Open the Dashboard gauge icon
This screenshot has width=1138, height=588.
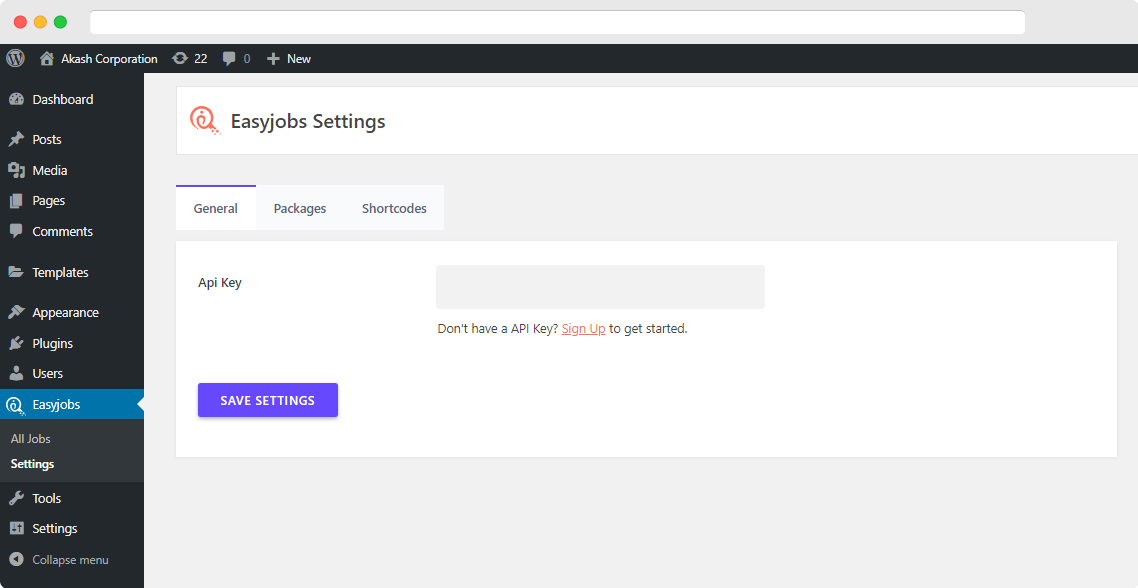(16, 99)
